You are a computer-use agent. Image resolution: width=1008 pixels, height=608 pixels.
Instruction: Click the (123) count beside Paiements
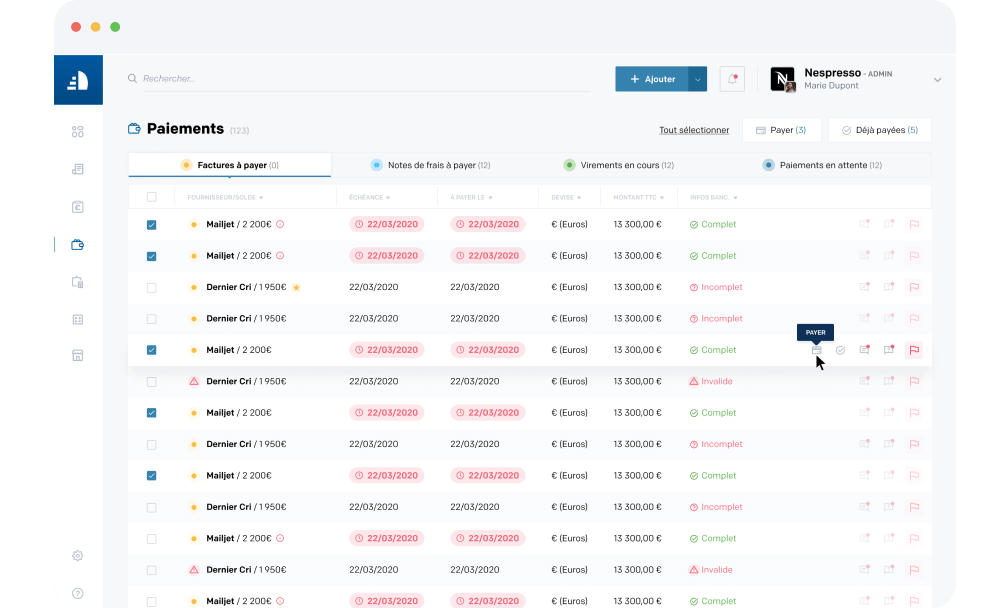coord(239,130)
